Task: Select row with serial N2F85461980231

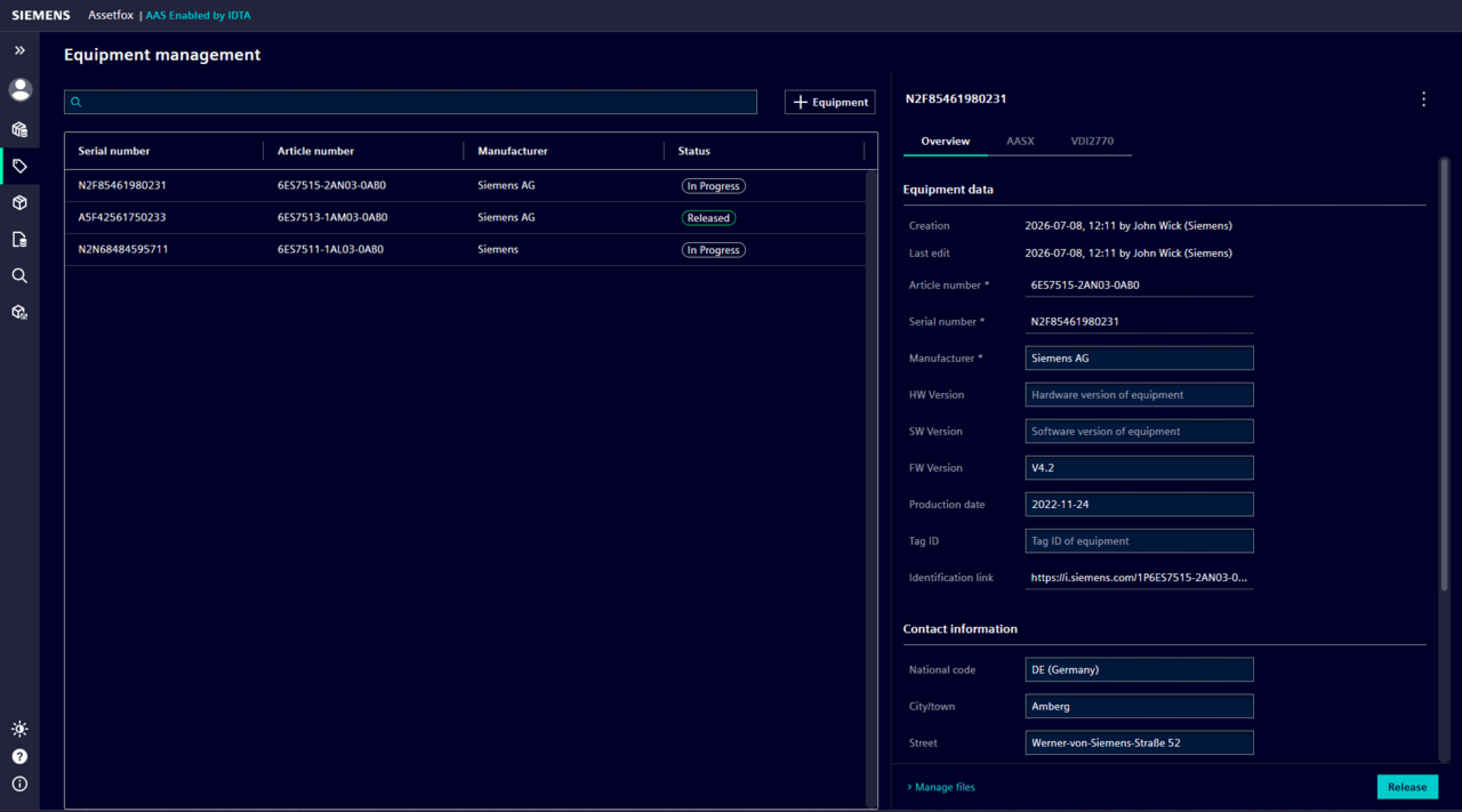Action: [465, 185]
